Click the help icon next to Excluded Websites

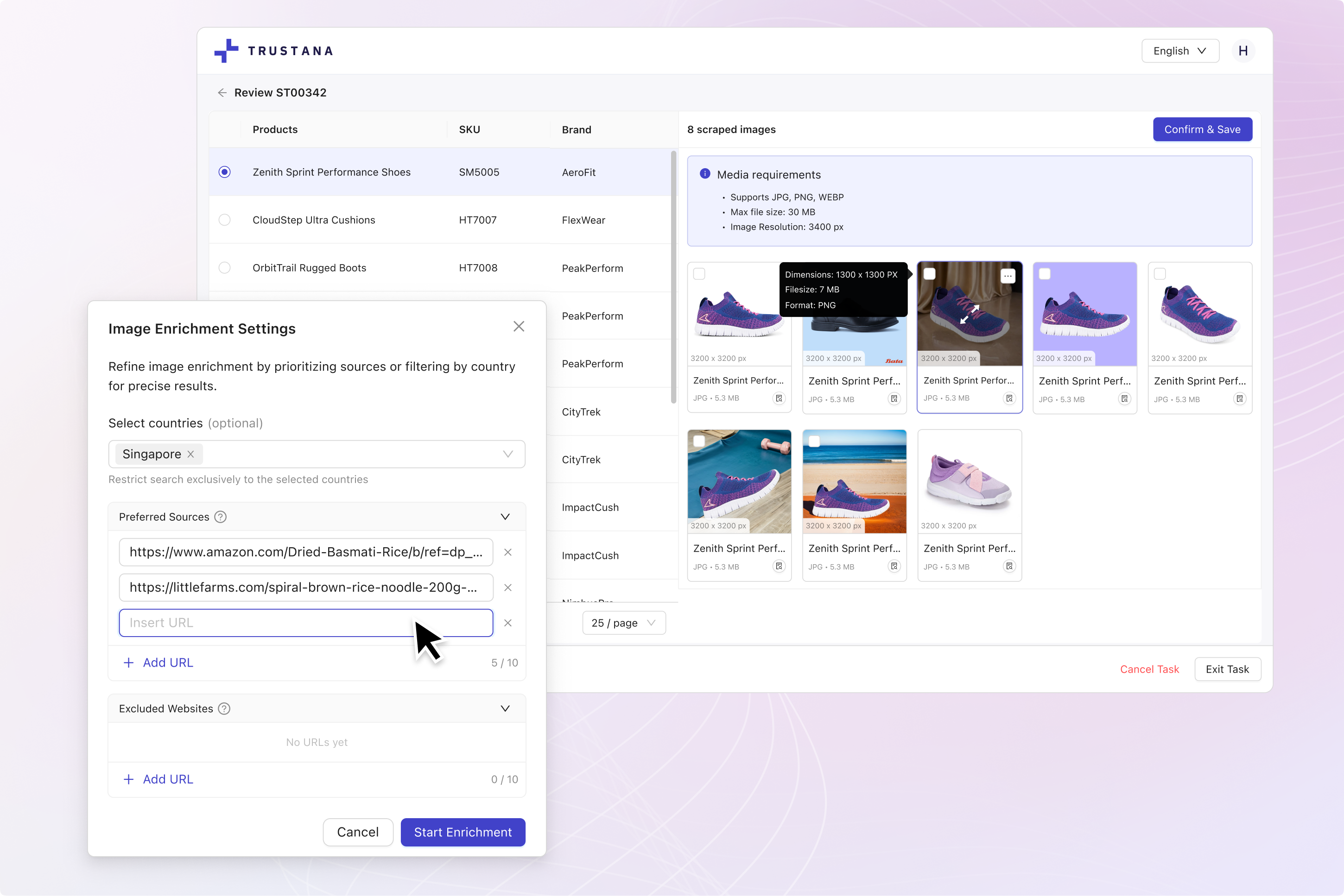tap(224, 708)
